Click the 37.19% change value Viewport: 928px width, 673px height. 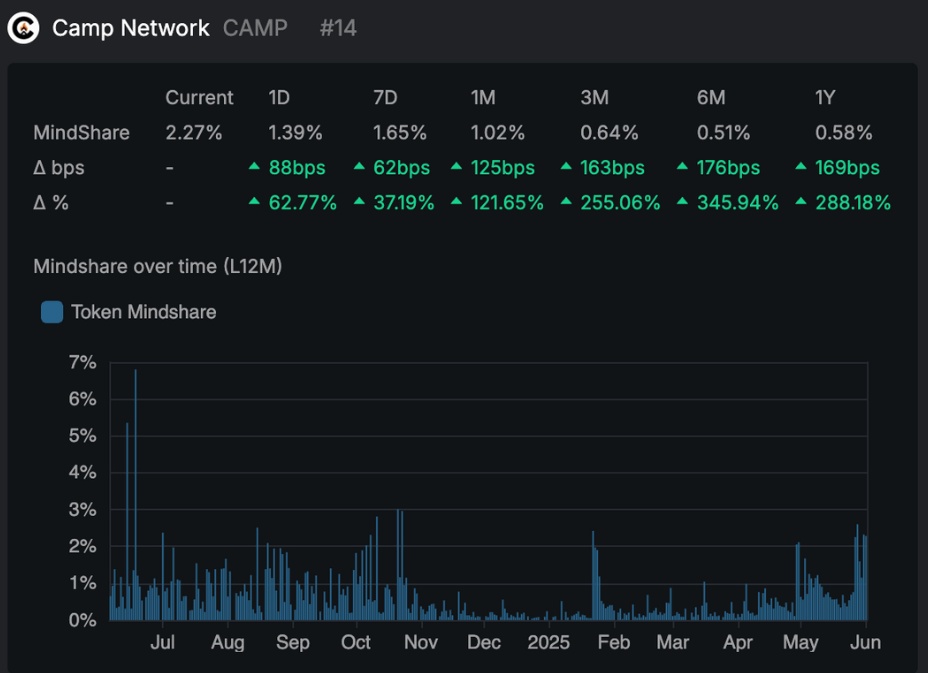coord(404,202)
